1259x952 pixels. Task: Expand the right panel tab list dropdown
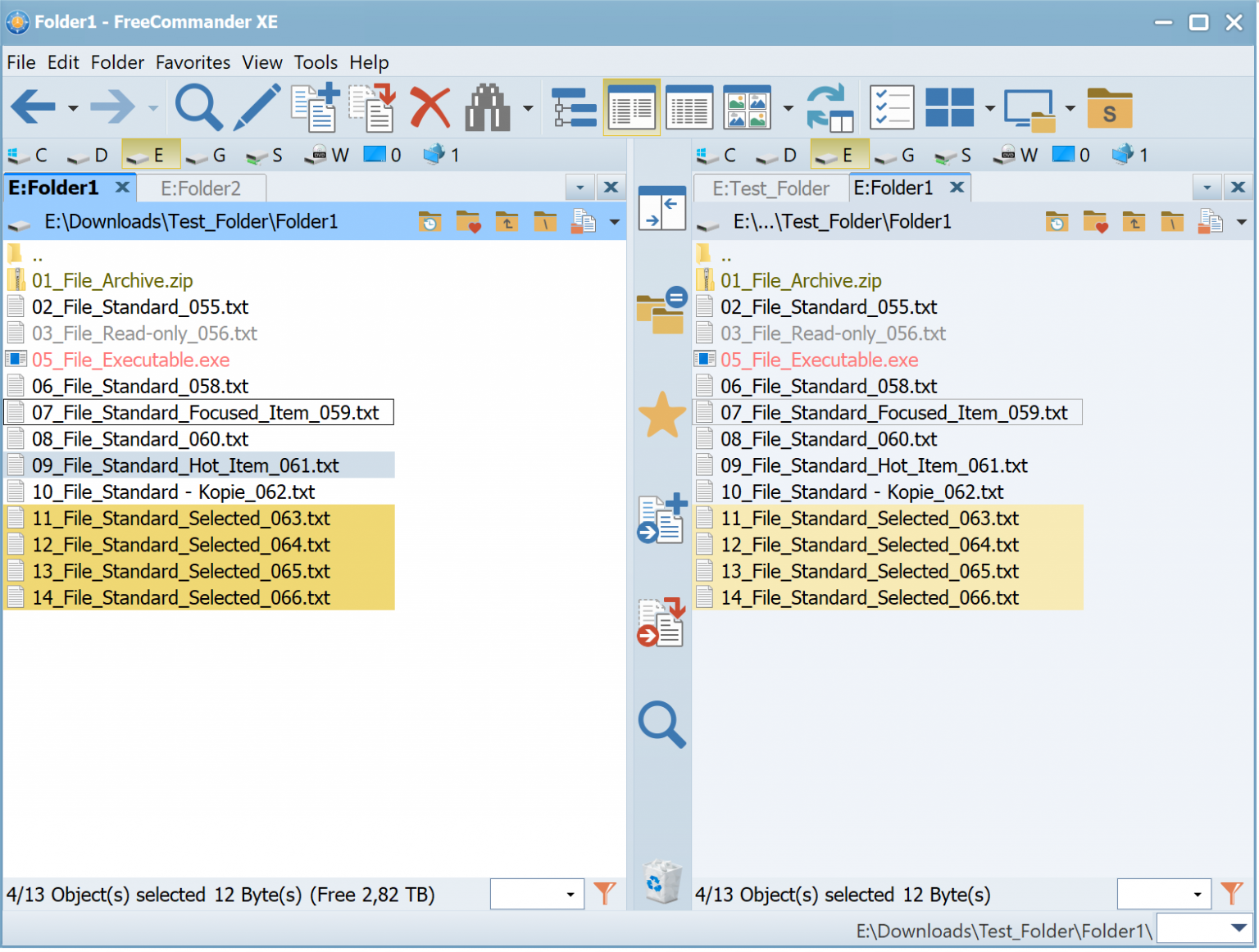[x=1207, y=188]
